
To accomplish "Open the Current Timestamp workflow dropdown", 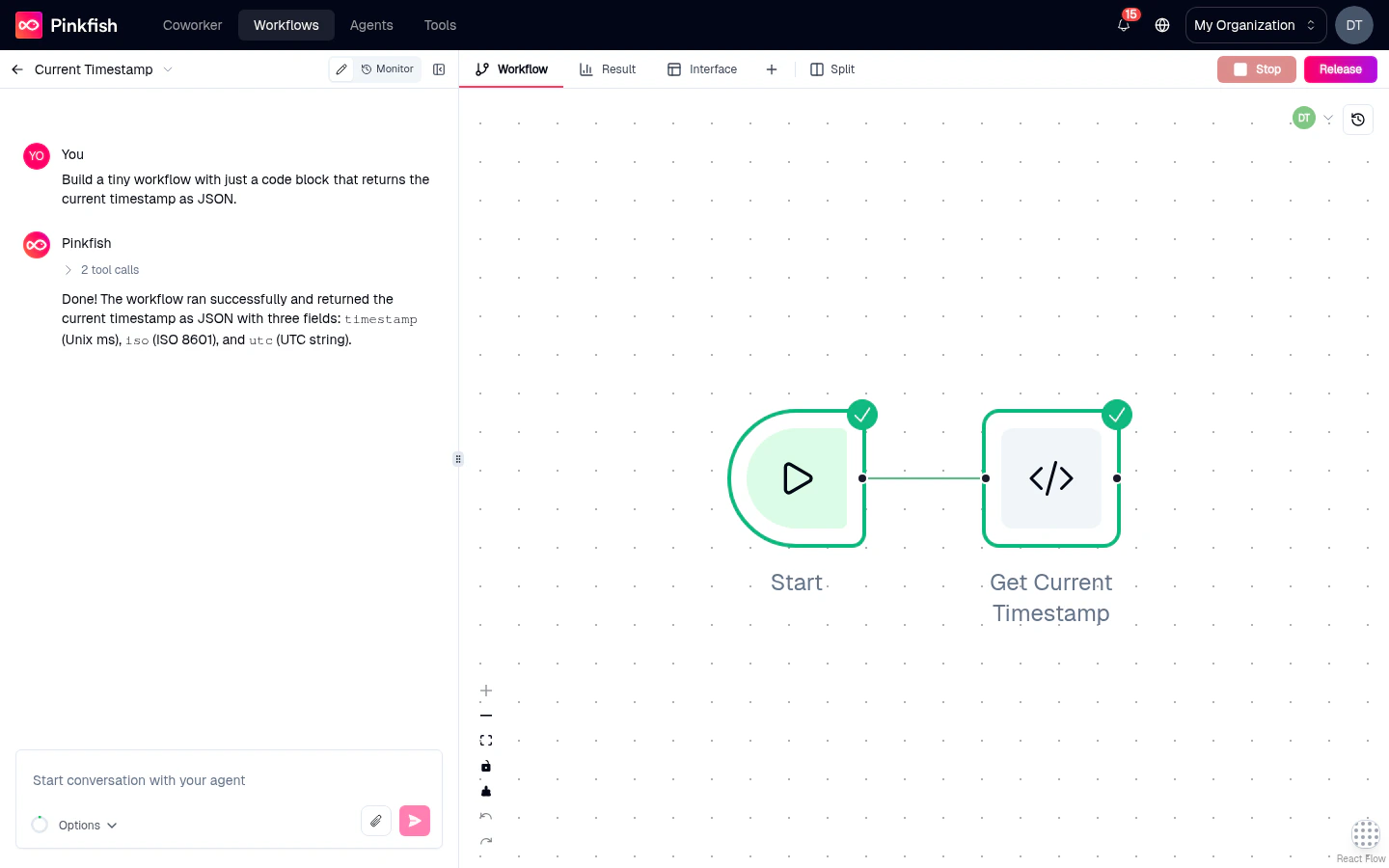I will coord(169,69).
